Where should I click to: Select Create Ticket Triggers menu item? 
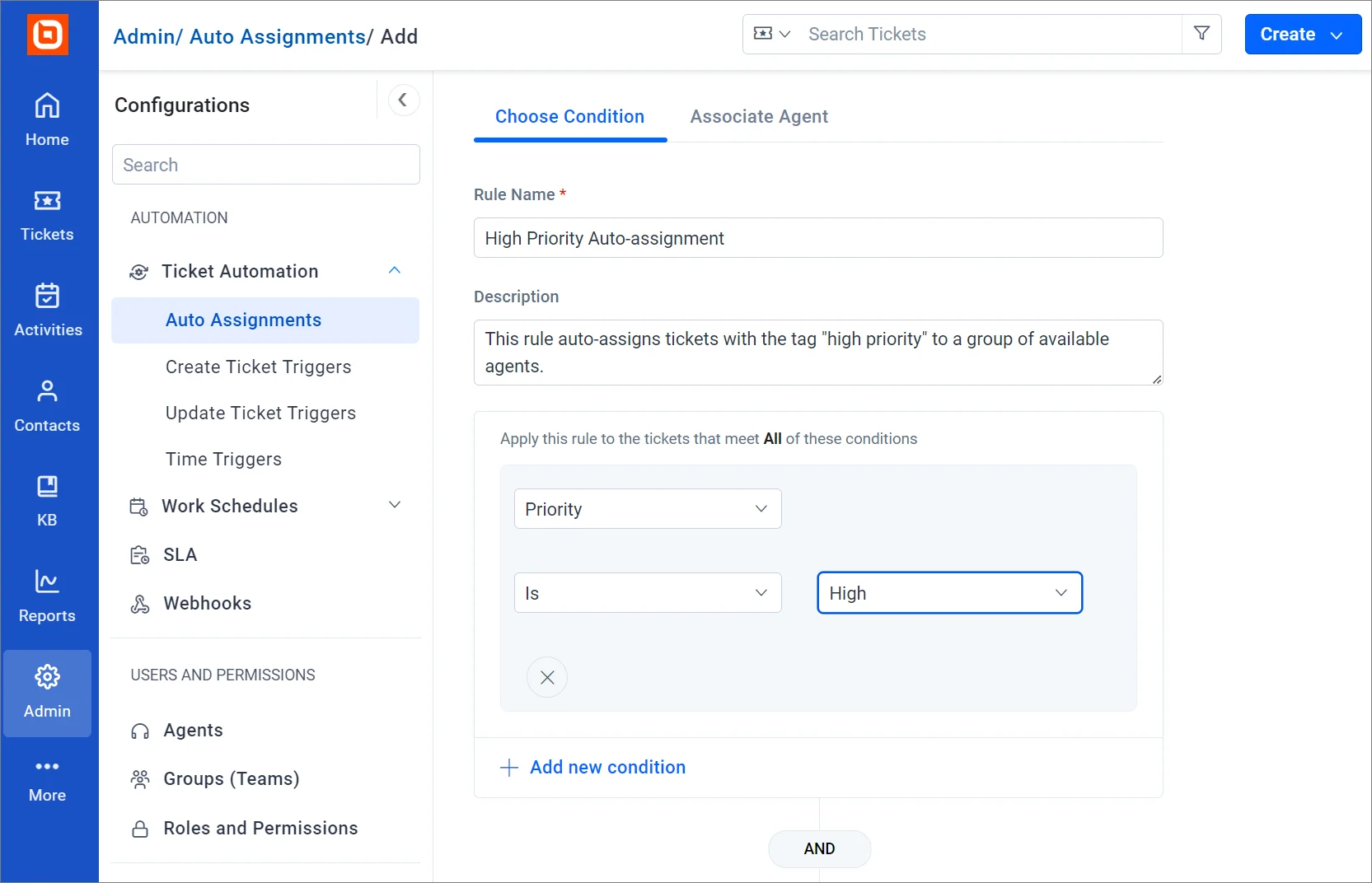click(258, 367)
